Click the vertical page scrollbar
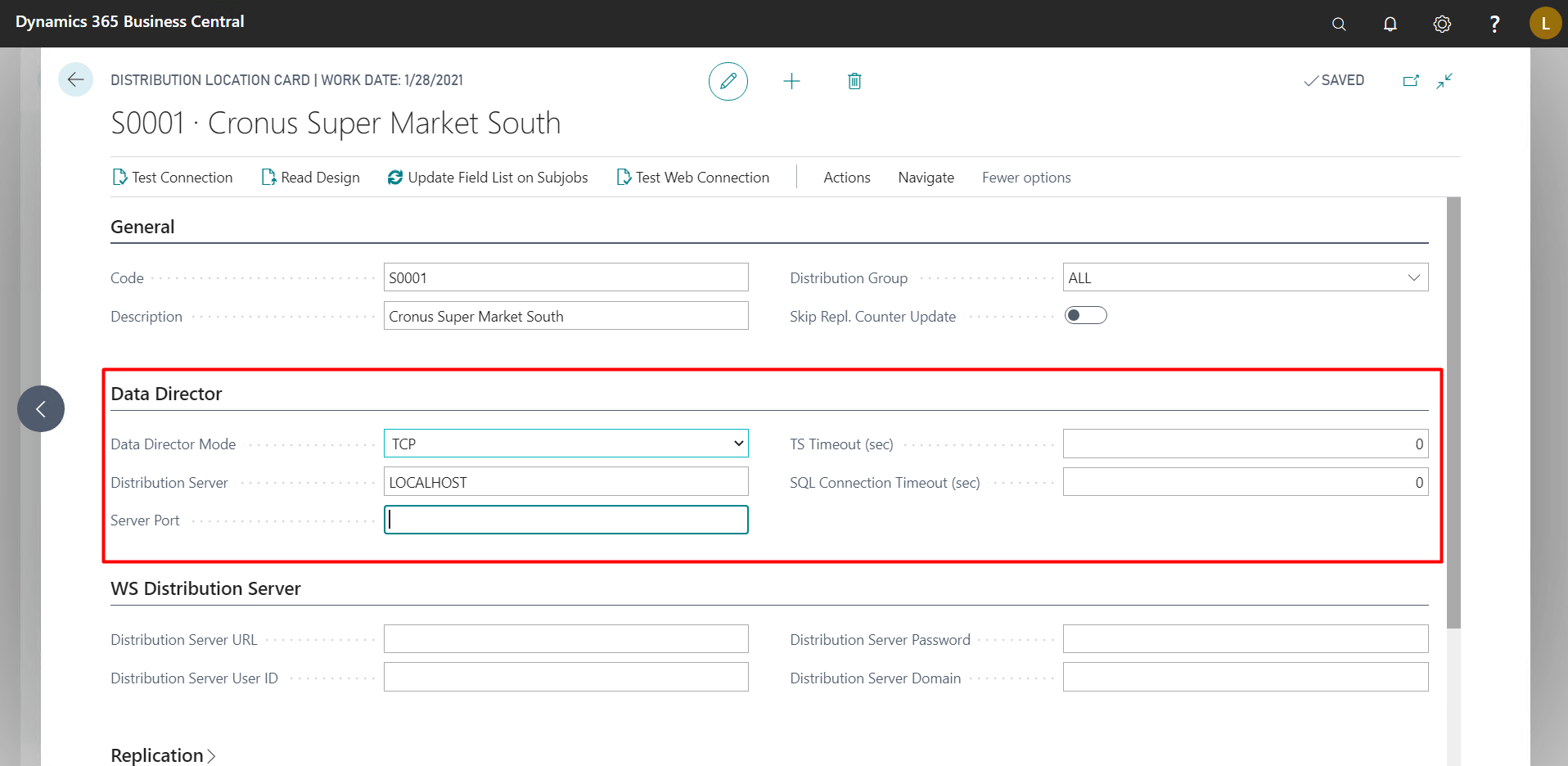 (x=1453, y=412)
